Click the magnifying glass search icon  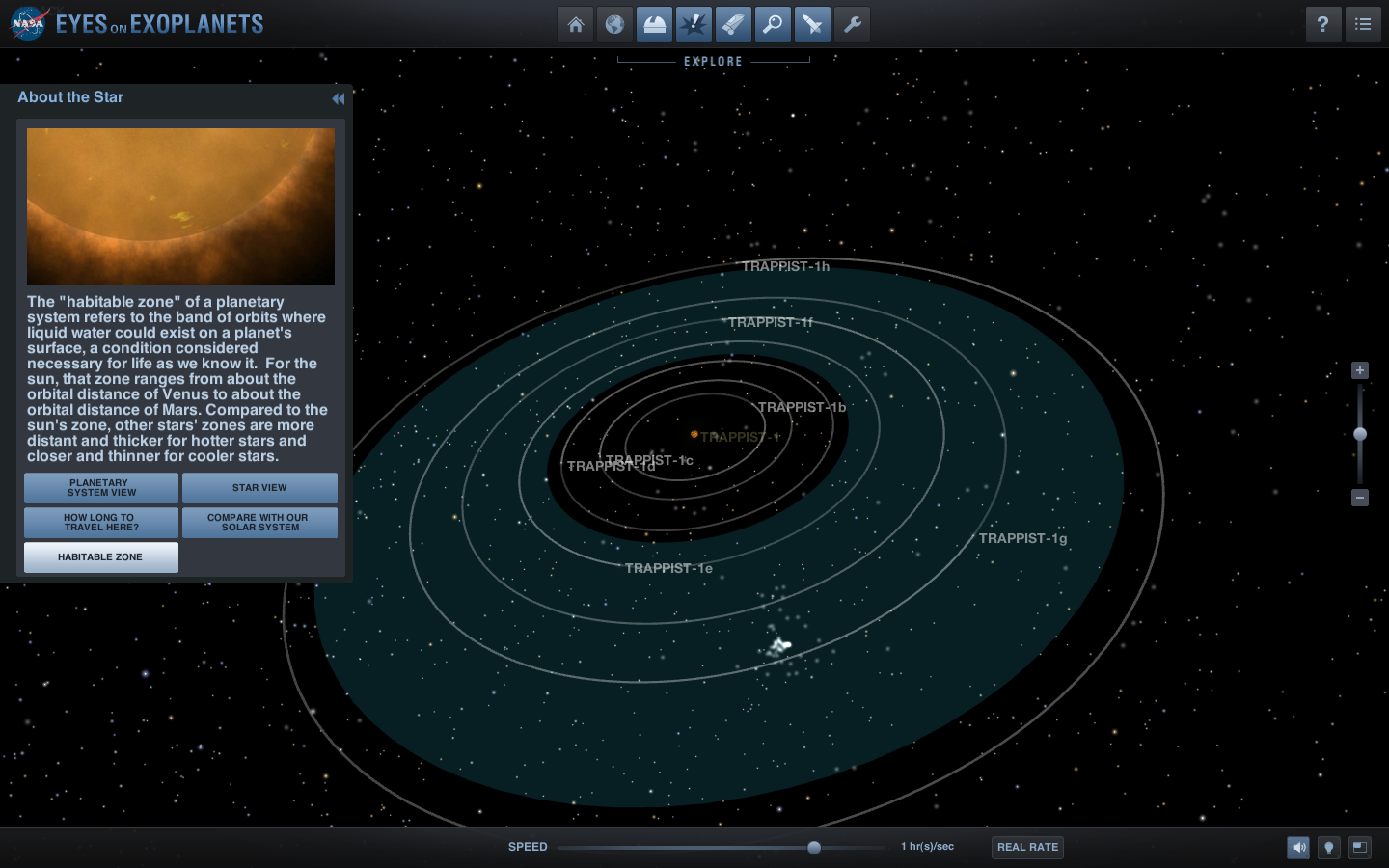[x=773, y=25]
